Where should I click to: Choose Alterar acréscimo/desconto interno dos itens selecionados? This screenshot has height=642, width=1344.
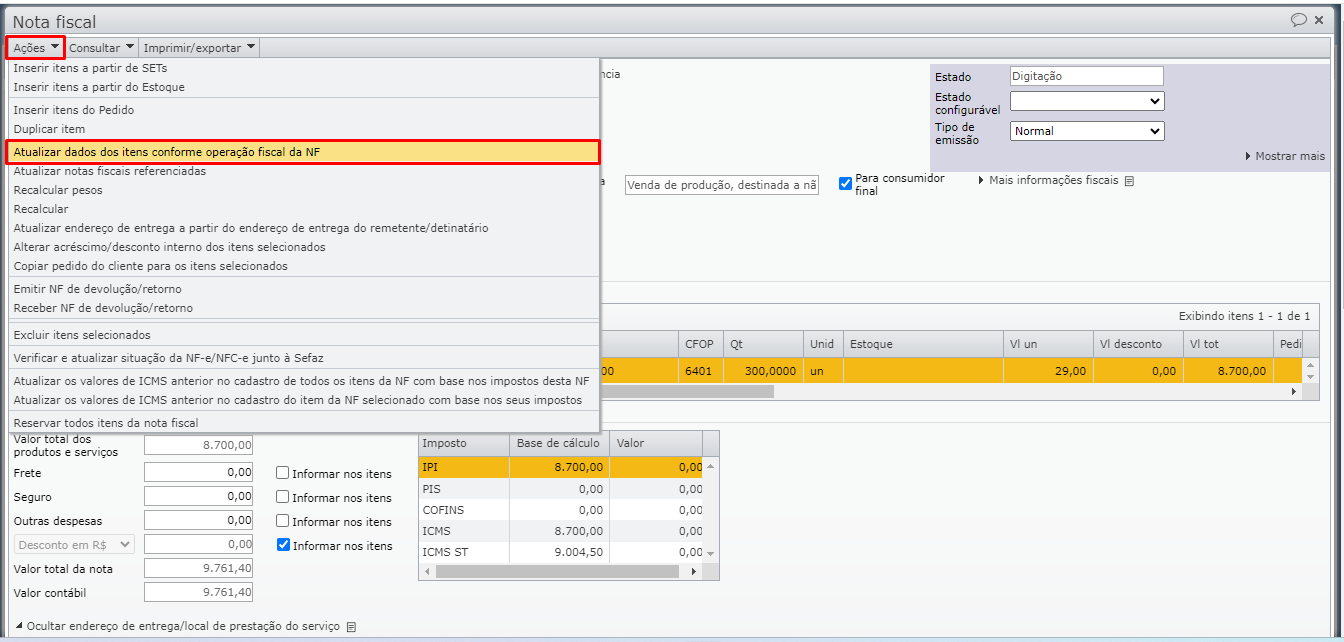pos(304,247)
